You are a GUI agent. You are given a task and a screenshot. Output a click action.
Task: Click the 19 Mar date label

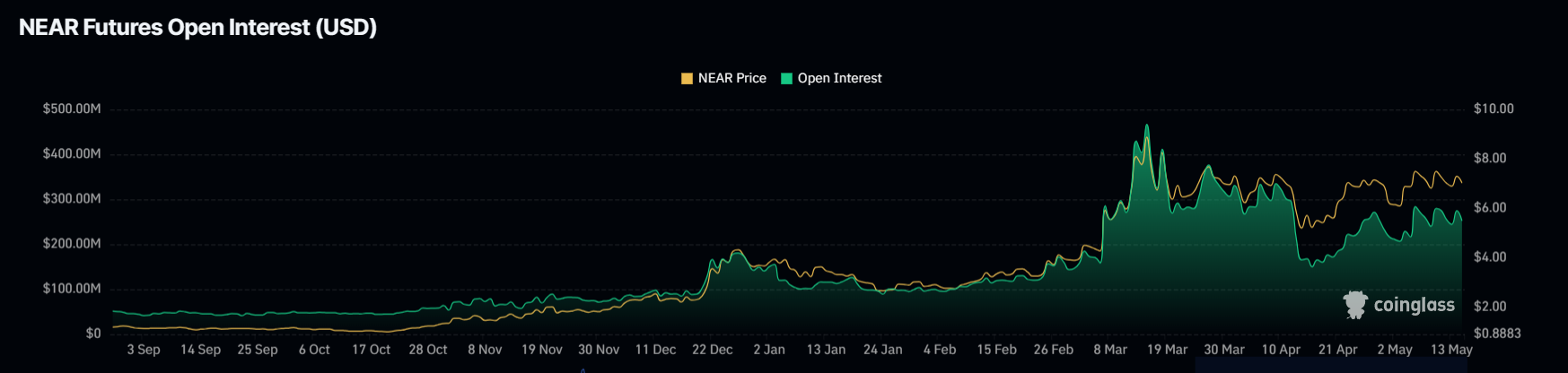pos(1167,350)
